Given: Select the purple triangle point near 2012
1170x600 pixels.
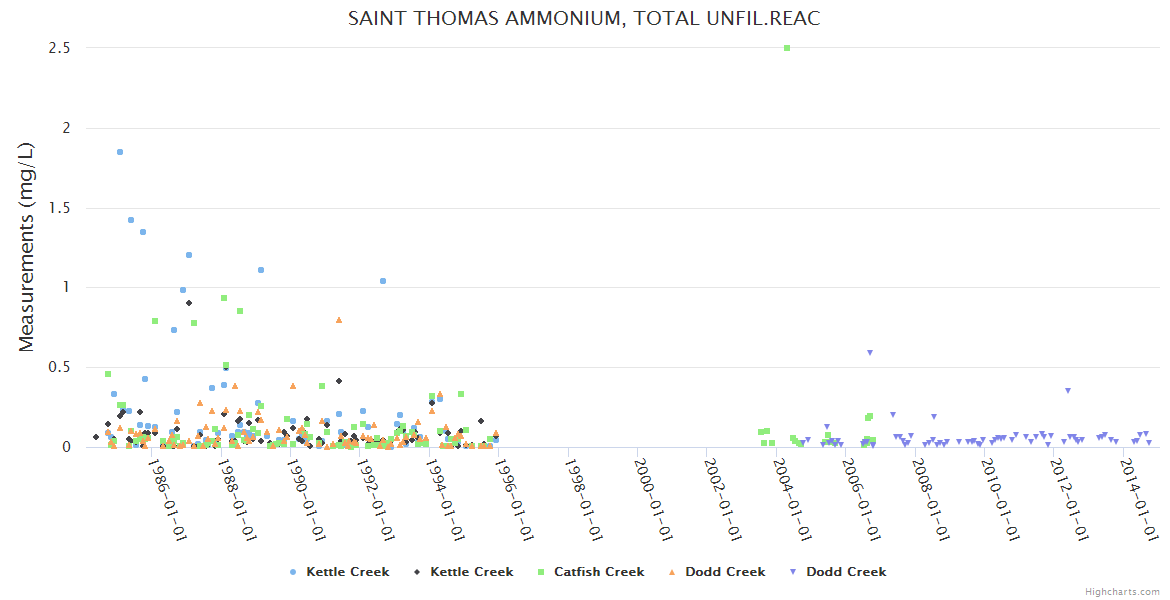Looking at the screenshot, I should coord(1068,390).
